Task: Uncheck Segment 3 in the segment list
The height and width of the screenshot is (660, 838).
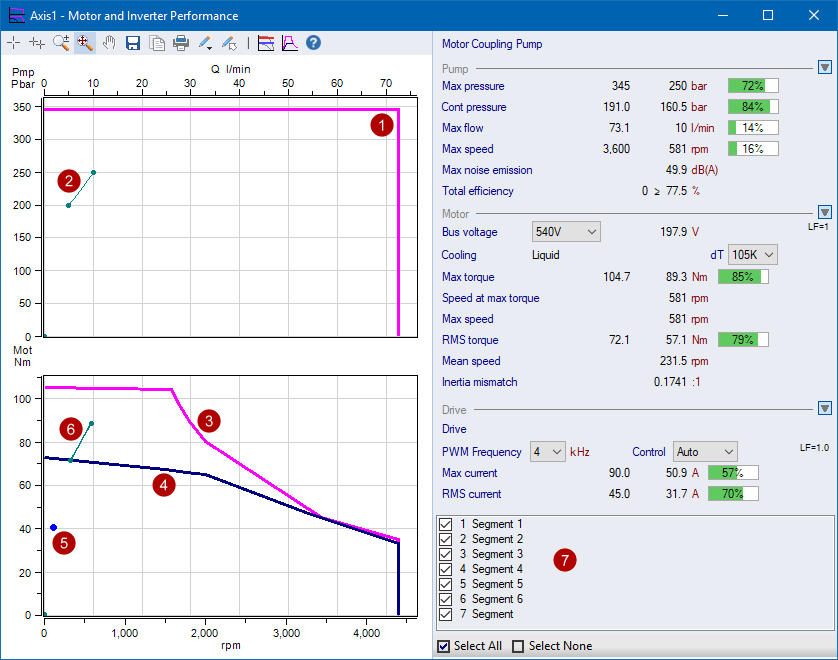Action: click(x=446, y=554)
